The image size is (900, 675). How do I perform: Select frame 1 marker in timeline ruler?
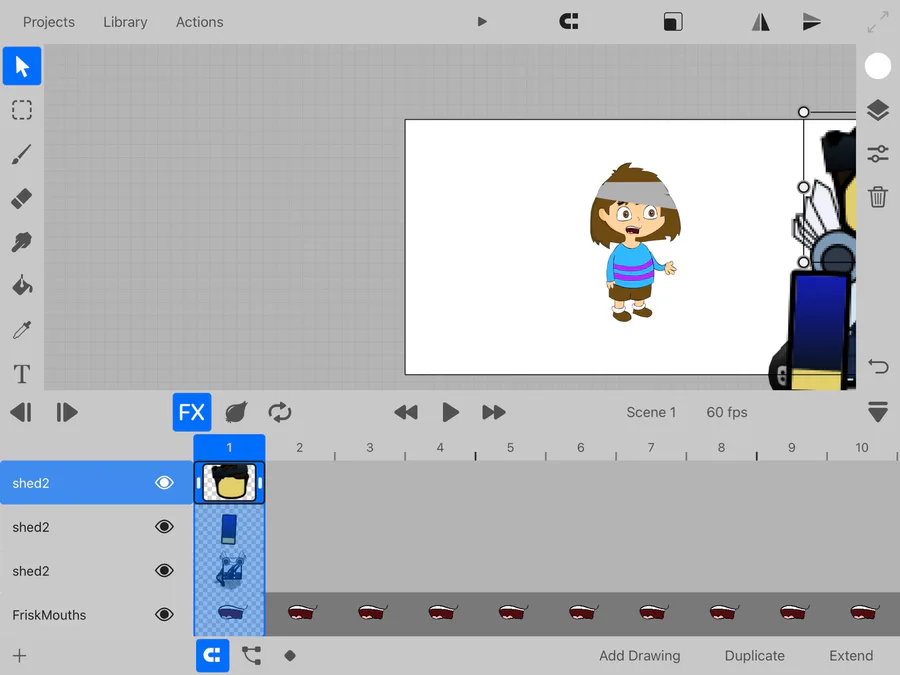pyautogui.click(x=229, y=447)
